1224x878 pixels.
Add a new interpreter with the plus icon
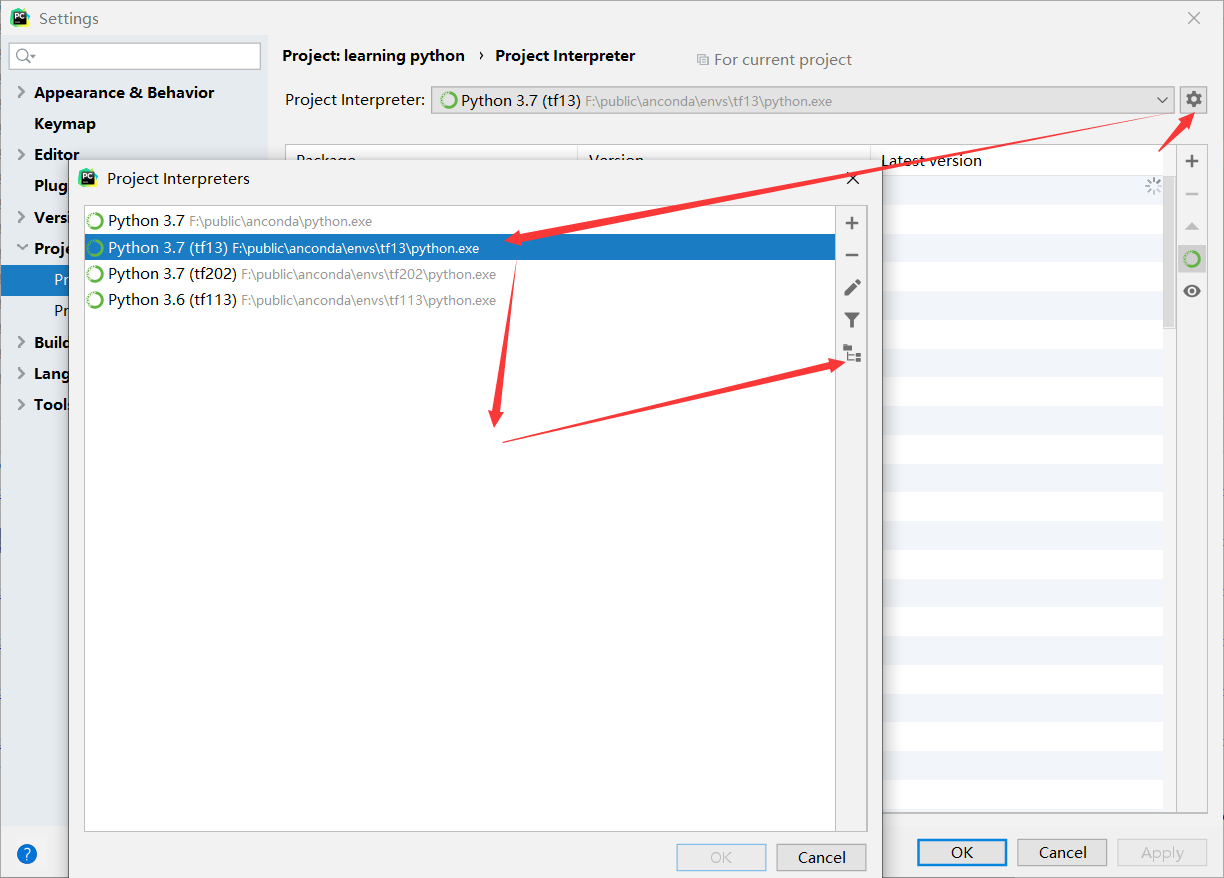pos(851,221)
